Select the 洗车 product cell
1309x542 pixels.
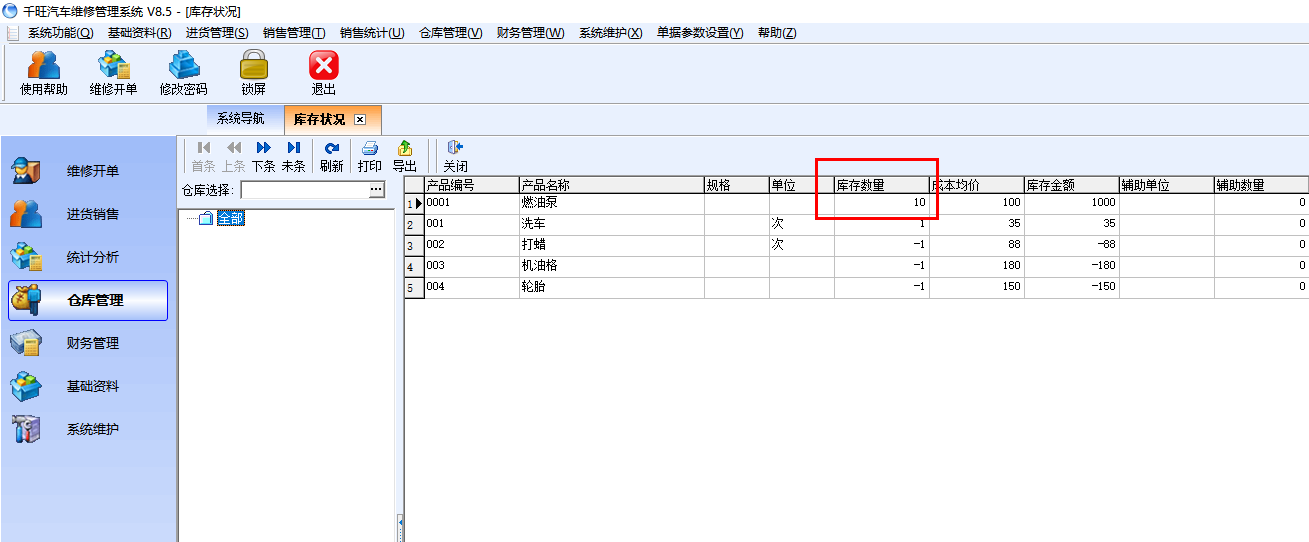tap(612, 224)
